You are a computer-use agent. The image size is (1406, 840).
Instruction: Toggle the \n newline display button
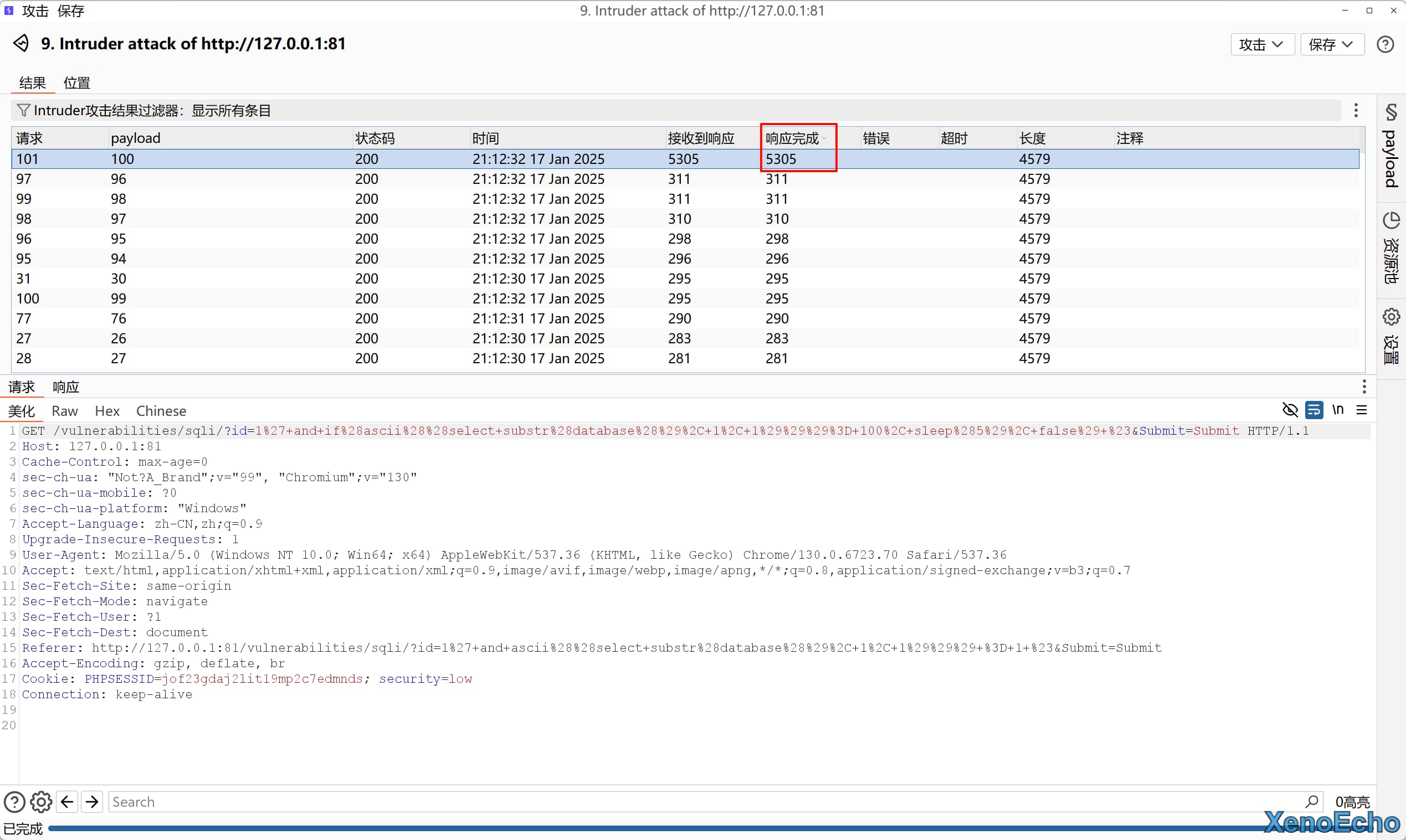point(1337,410)
